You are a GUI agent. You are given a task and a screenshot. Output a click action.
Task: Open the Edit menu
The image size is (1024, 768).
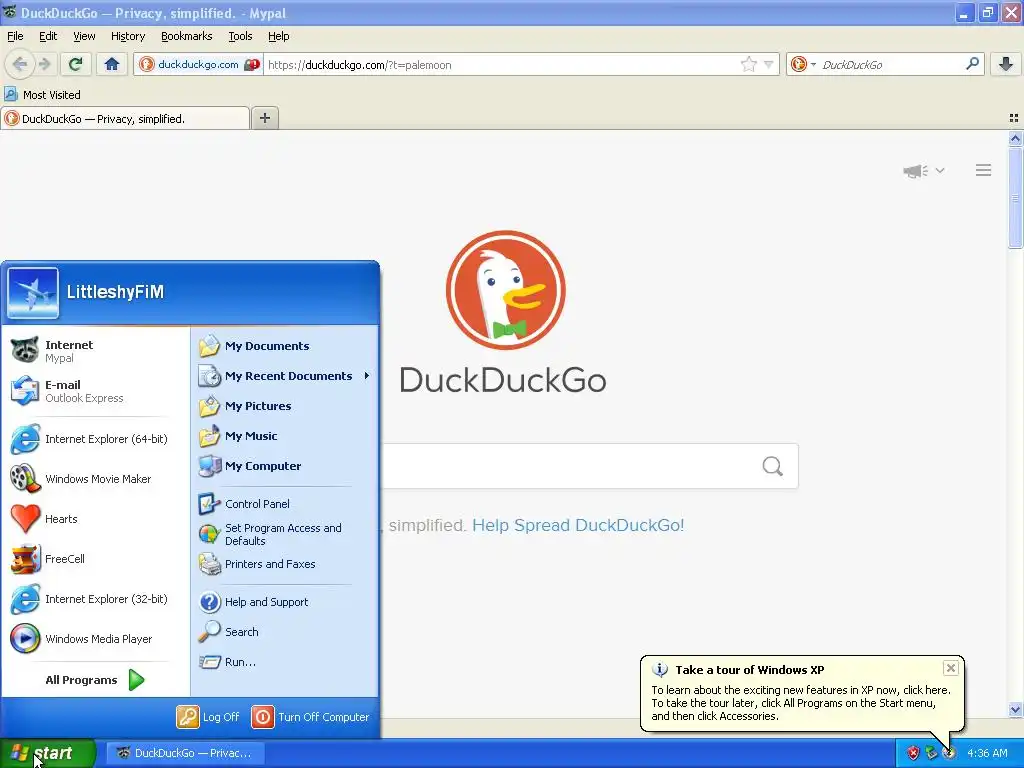(48, 36)
